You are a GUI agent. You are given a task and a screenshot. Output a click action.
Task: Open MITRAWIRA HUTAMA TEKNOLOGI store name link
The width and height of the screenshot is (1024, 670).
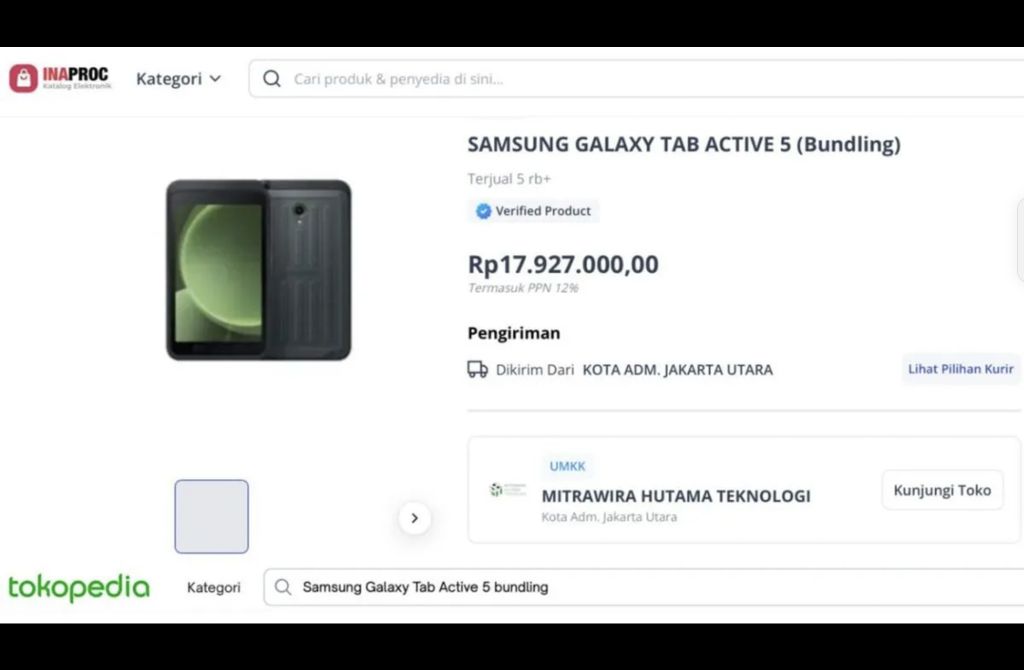676,496
